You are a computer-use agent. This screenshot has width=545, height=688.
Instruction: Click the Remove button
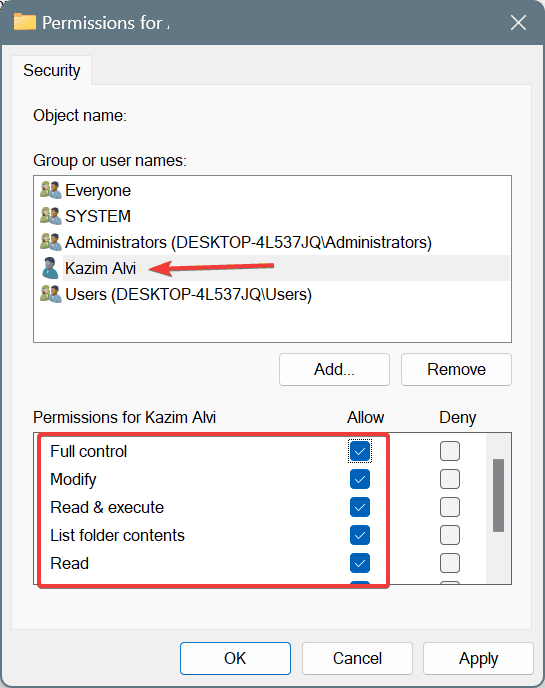[456, 369]
